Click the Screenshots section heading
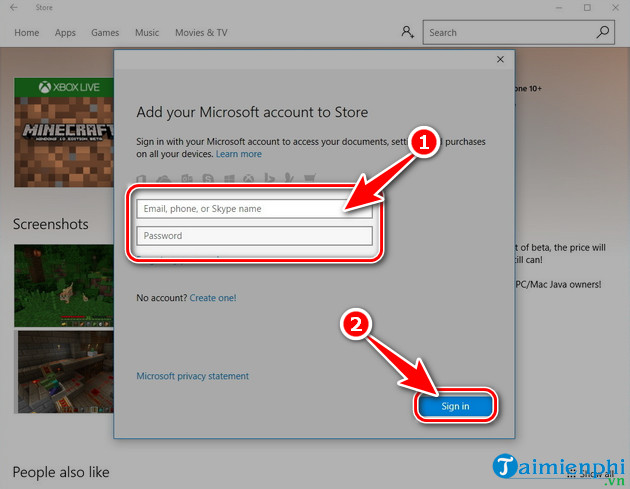 pos(51,224)
